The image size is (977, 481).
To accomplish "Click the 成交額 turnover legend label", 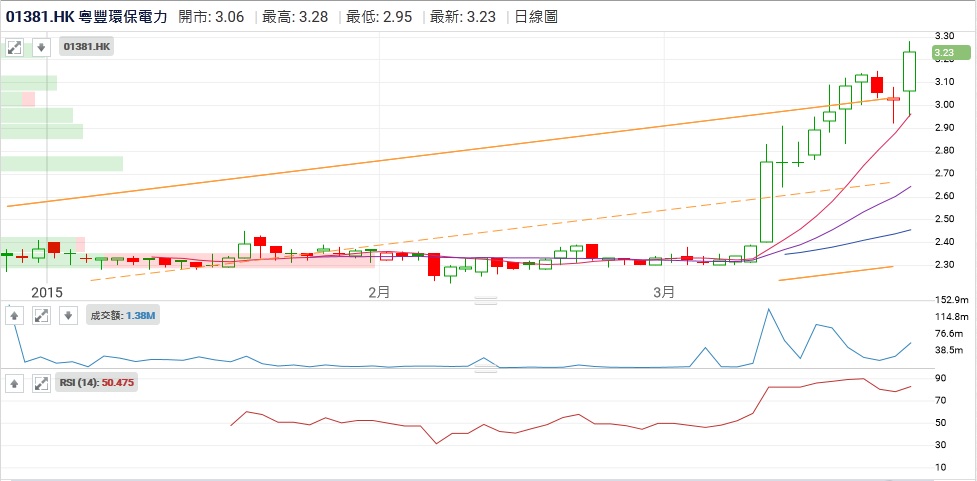I will 123,316.
